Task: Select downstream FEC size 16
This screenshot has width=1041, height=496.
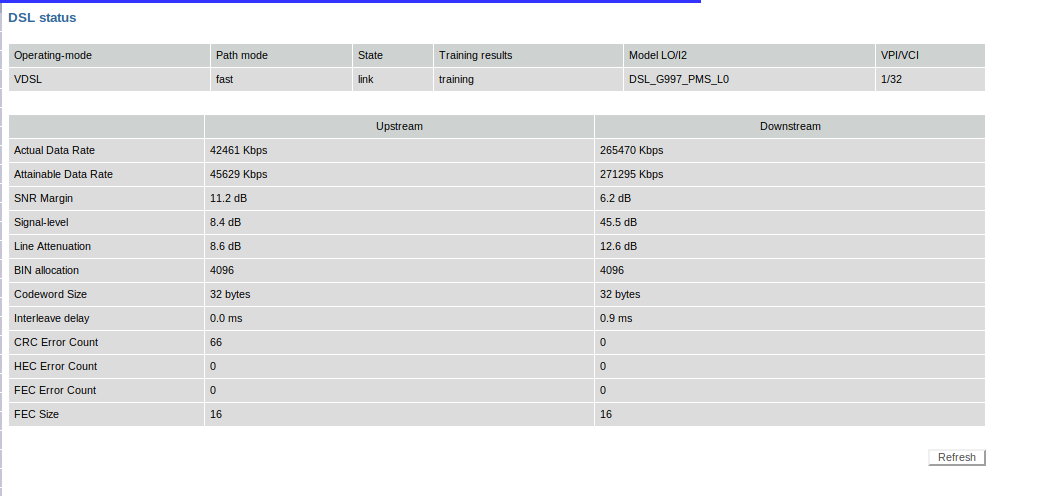Action: tap(605, 413)
